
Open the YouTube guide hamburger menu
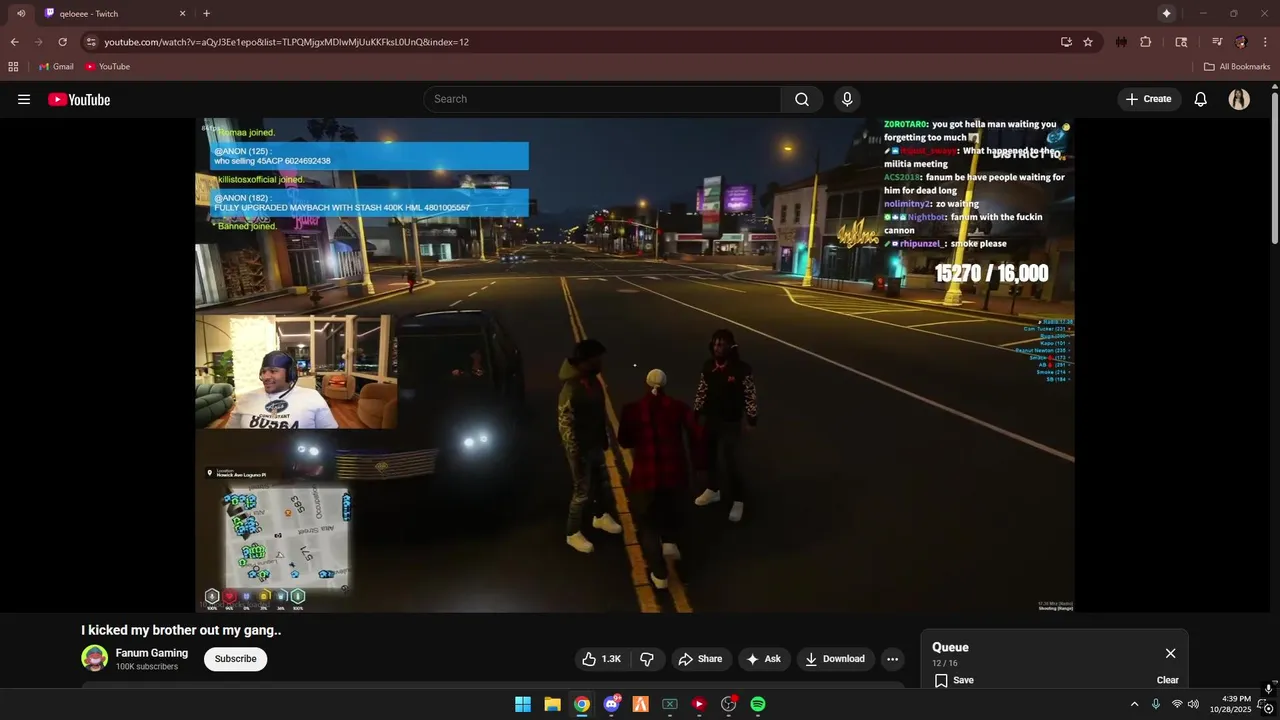pos(24,99)
